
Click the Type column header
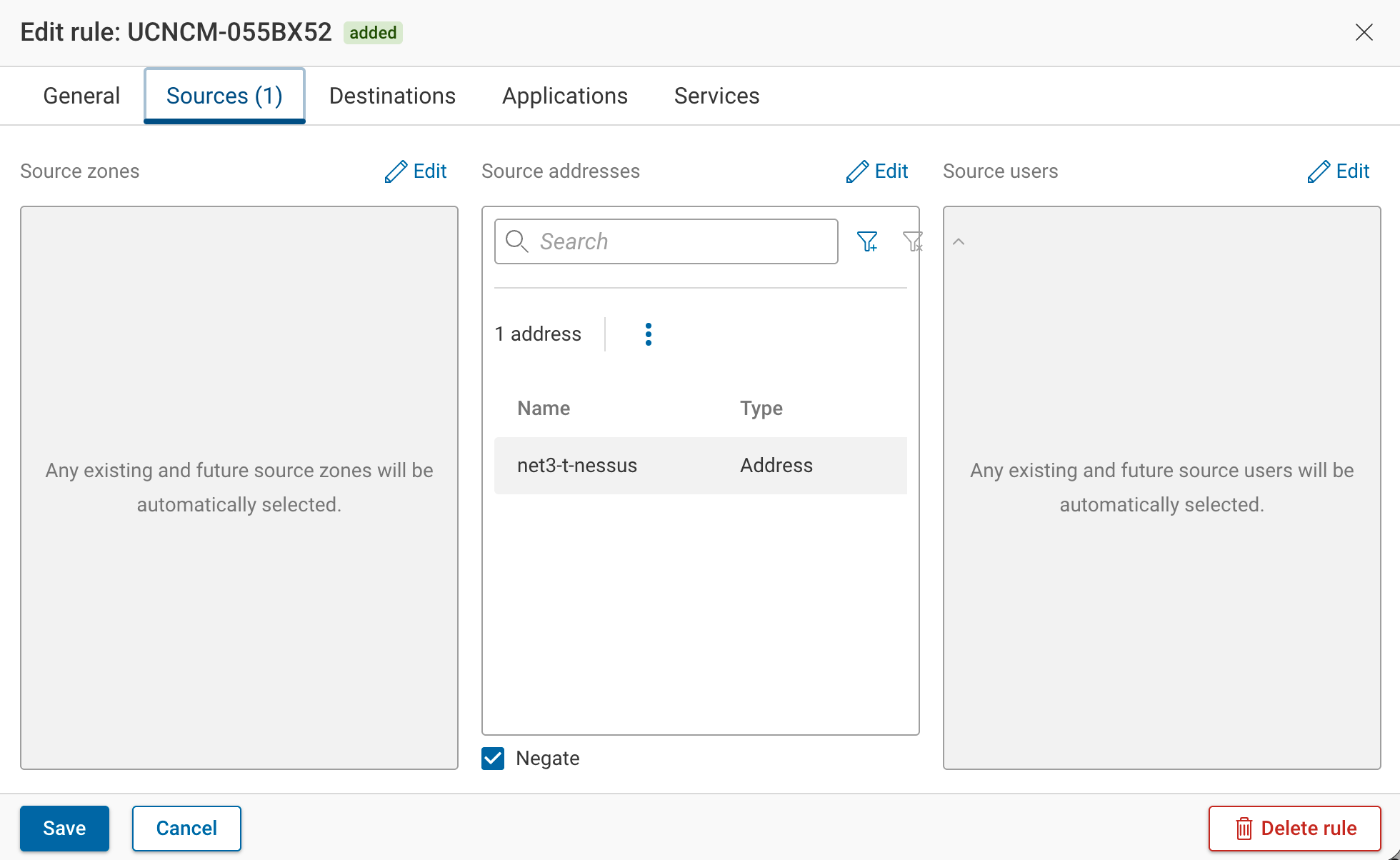pyautogui.click(x=761, y=409)
